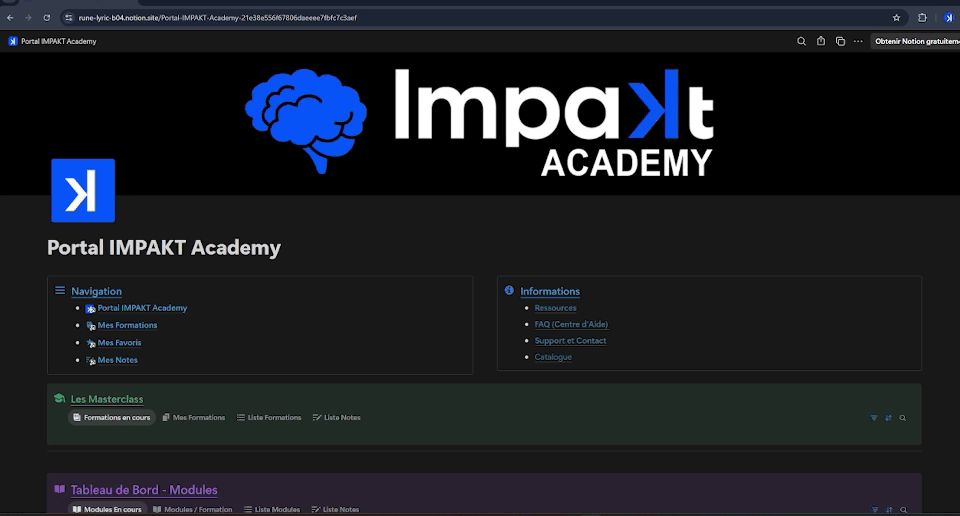Image resolution: width=960 pixels, height=516 pixels.
Task: Click the blue K page icon
Action: [83, 190]
